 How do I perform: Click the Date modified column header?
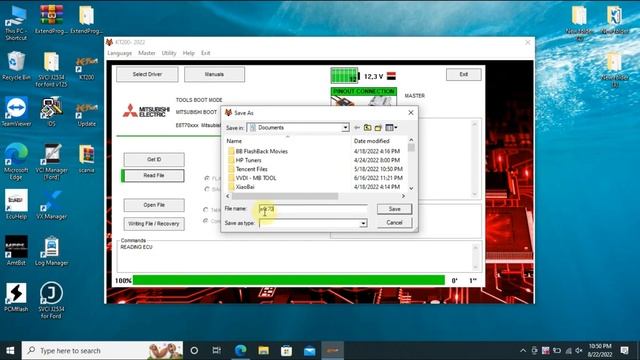point(371,141)
